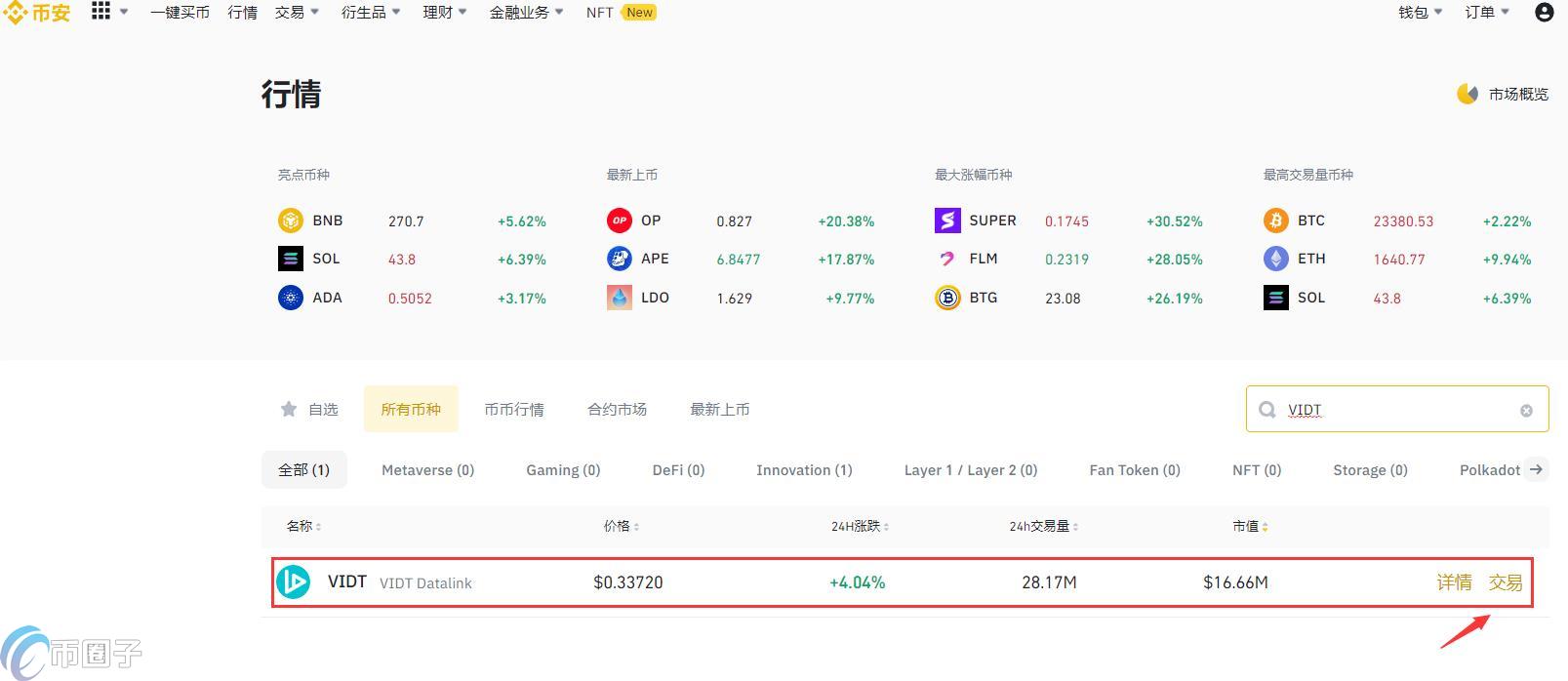
Task: Click the VIDT Datalink coin logo
Action: pyautogui.click(x=293, y=582)
